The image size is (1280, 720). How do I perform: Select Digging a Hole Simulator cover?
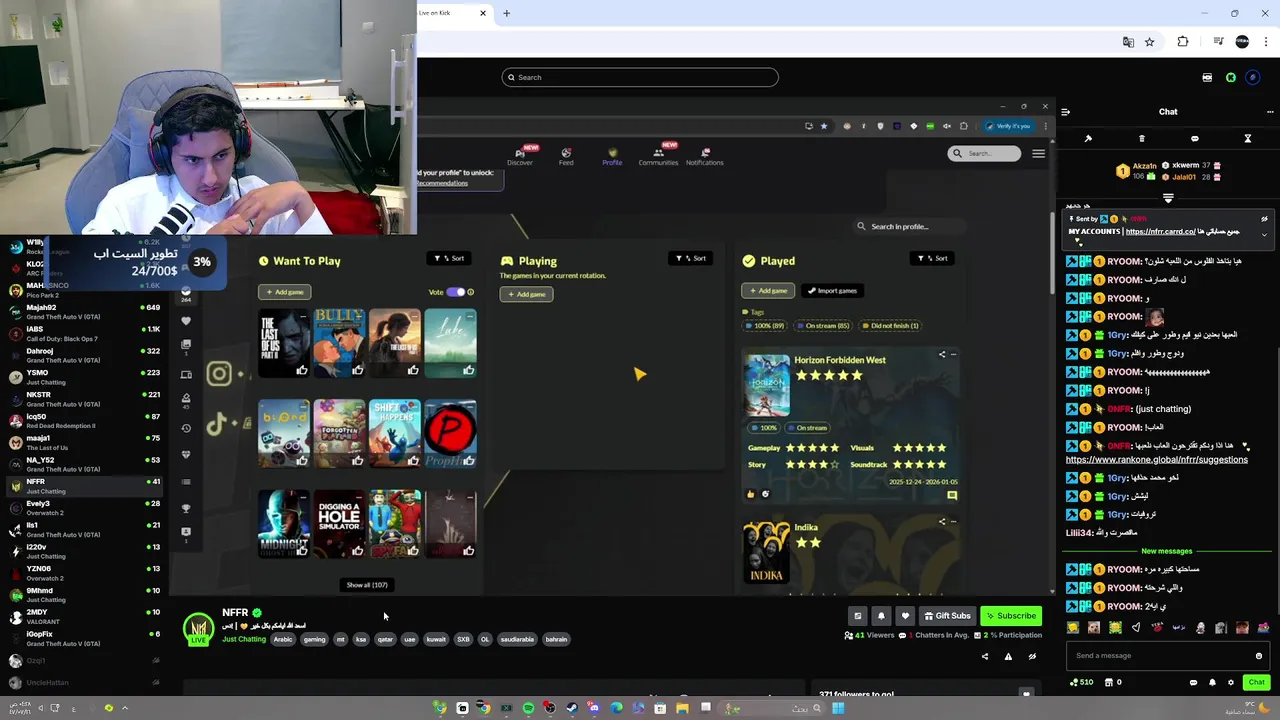pos(339,523)
